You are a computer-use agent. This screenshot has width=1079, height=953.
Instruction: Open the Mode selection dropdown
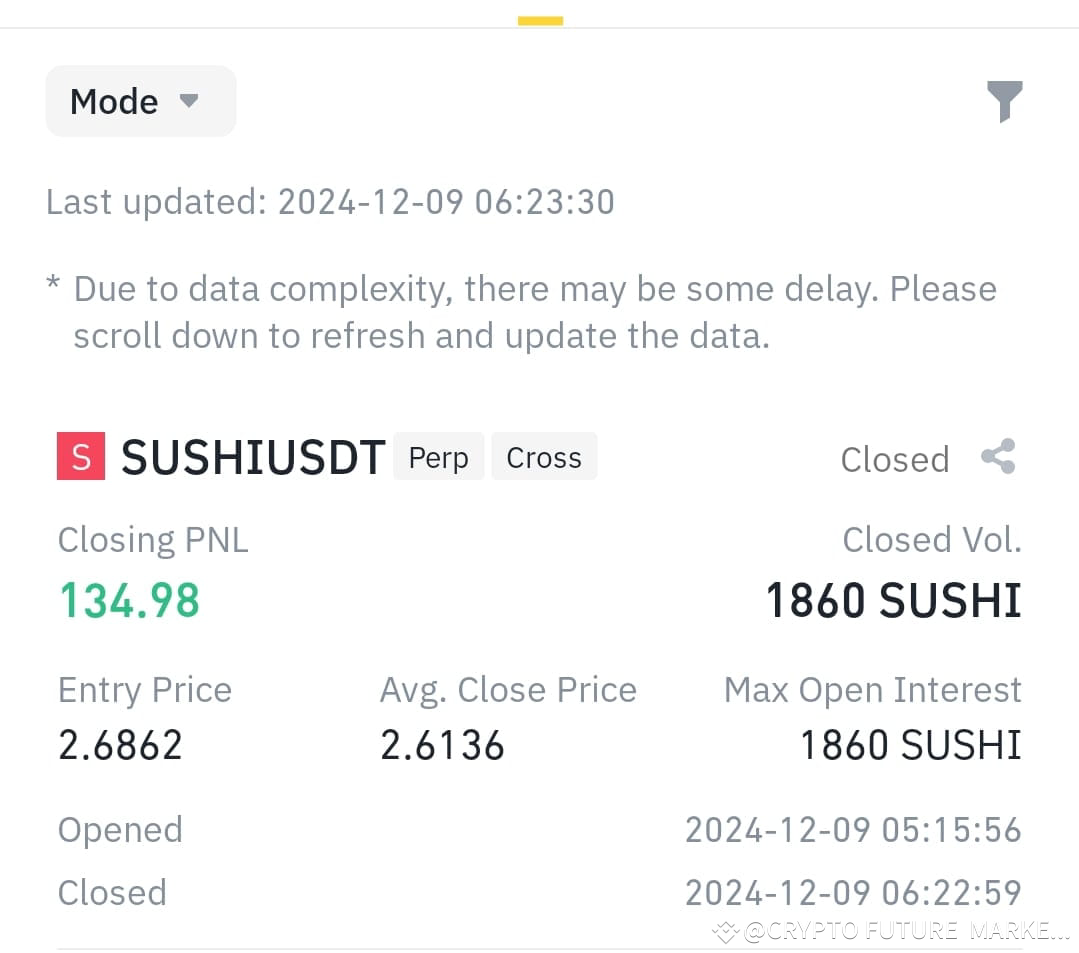140,100
